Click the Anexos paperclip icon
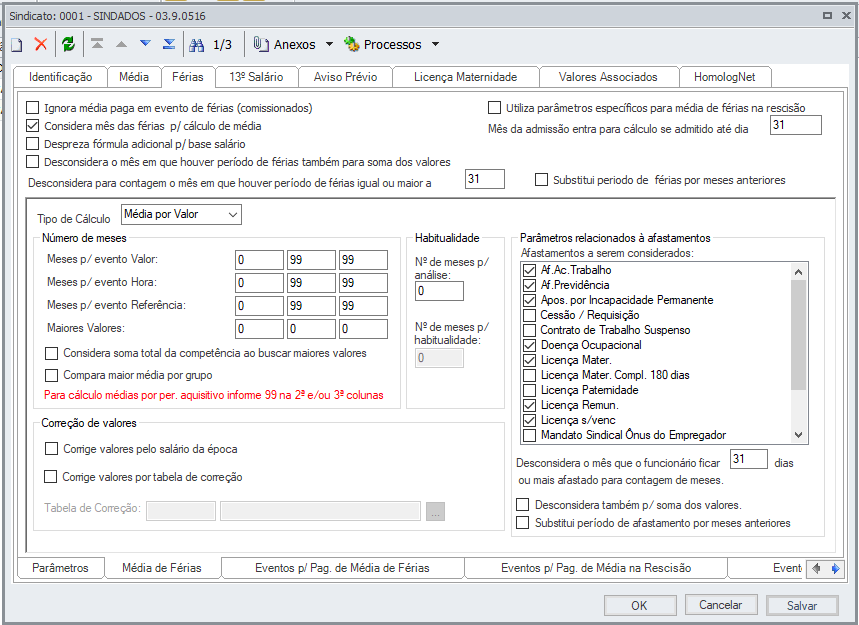Image resolution: width=859 pixels, height=625 pixels. tap(260, 44)
